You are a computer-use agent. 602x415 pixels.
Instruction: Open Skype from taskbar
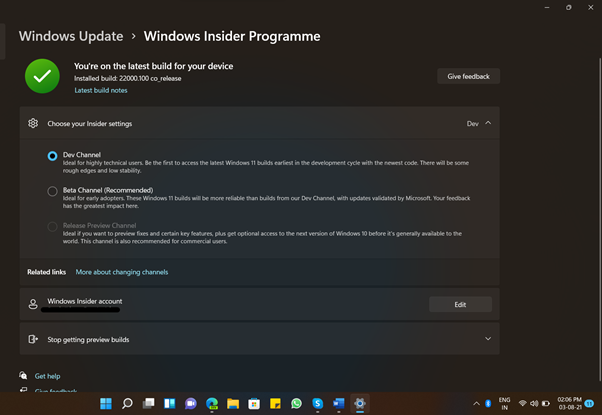318,403
